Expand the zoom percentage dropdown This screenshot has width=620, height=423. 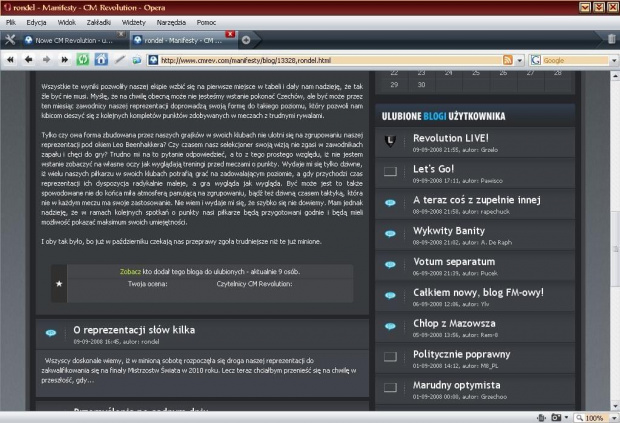pos(614,418)
